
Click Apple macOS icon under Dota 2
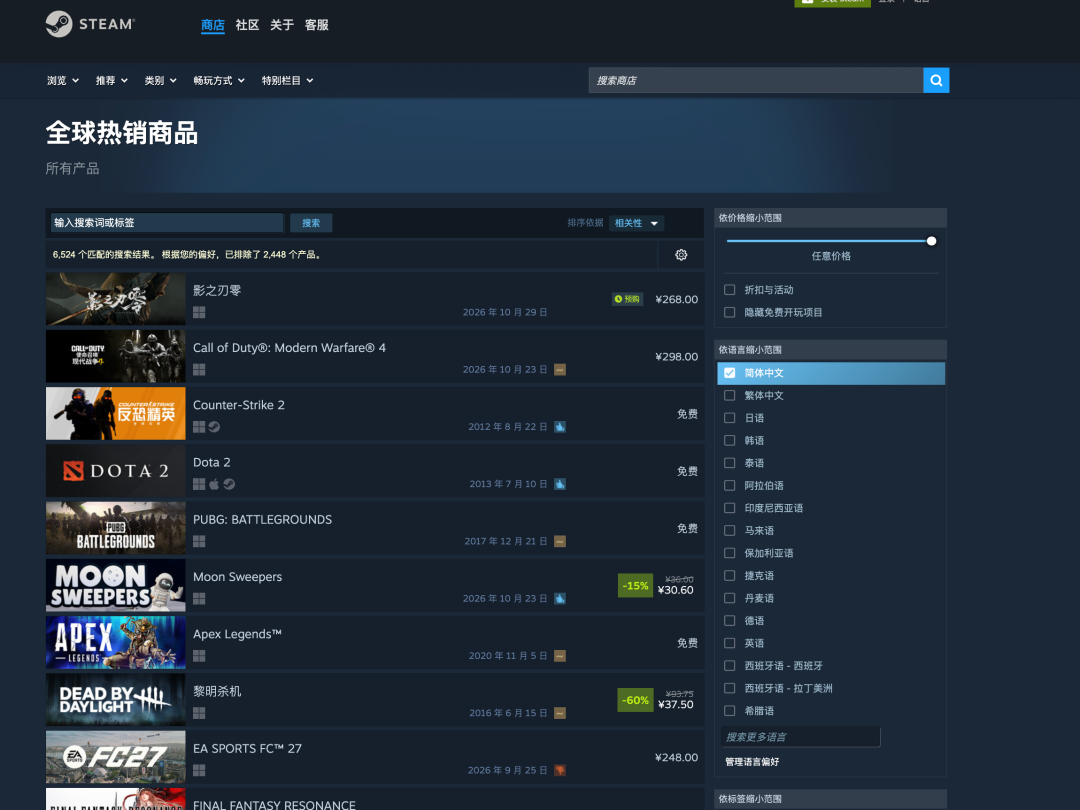pos(214,484)
